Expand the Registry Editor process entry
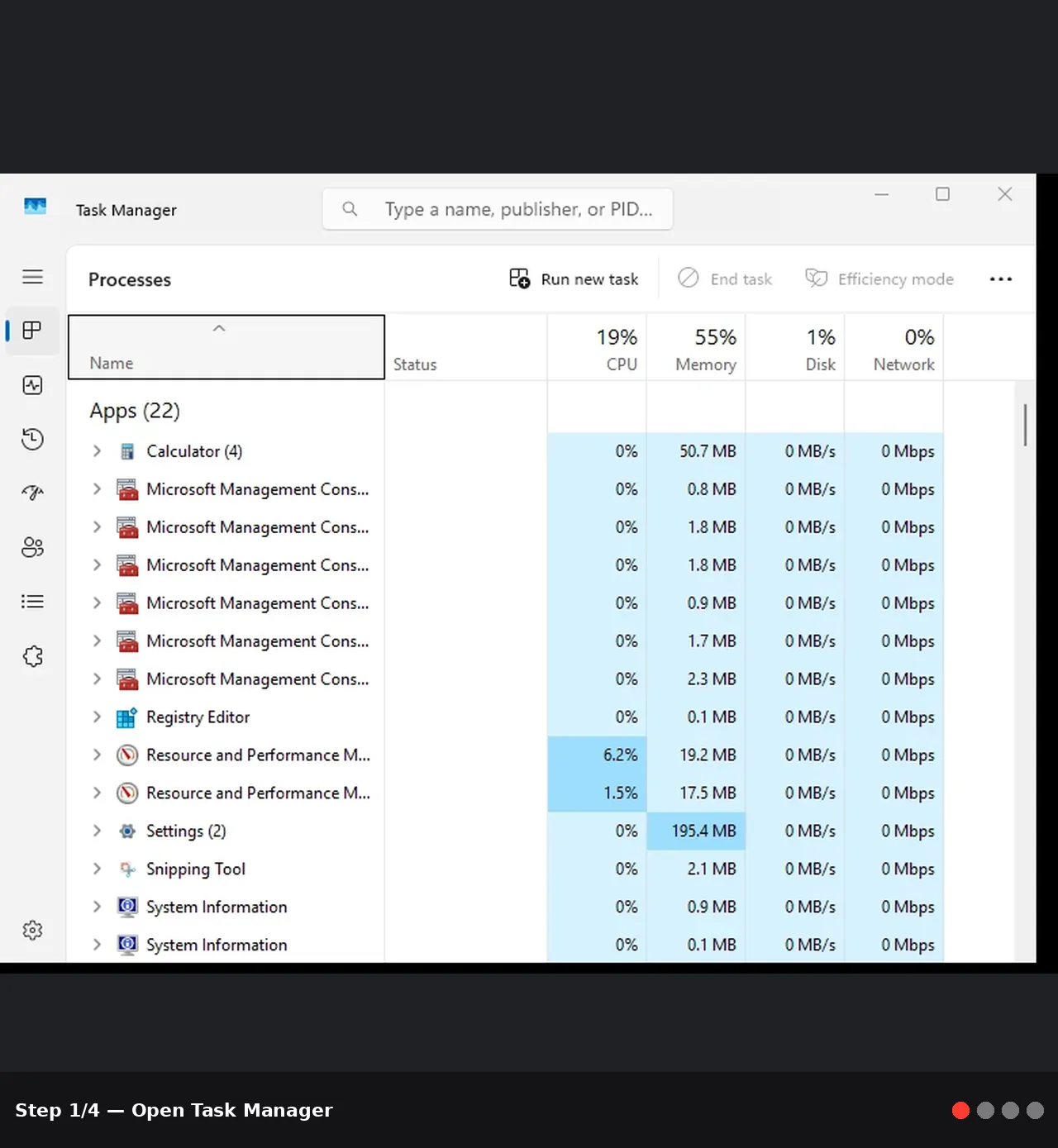1058x1148 pixels. tap(97, 717)
